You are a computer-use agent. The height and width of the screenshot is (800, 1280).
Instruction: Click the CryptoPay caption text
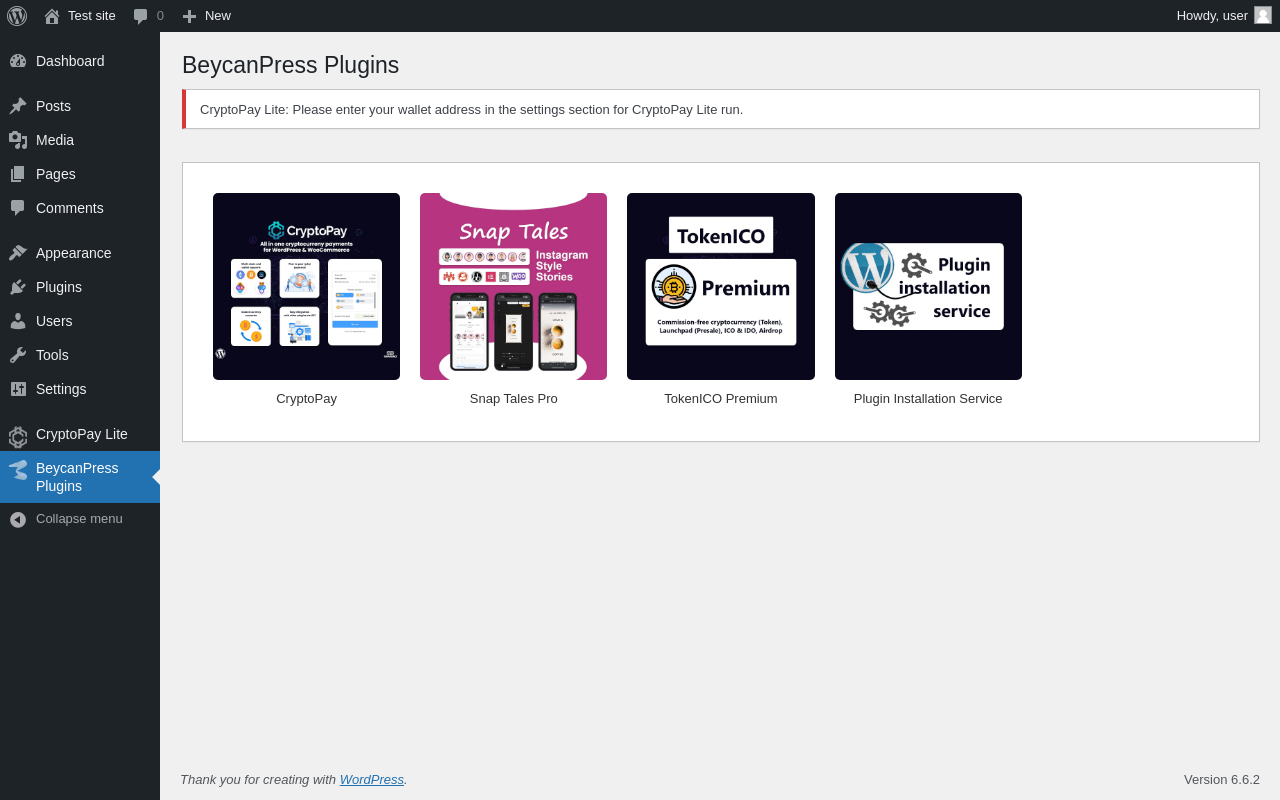pyautogui.click(x=306, y=398)
